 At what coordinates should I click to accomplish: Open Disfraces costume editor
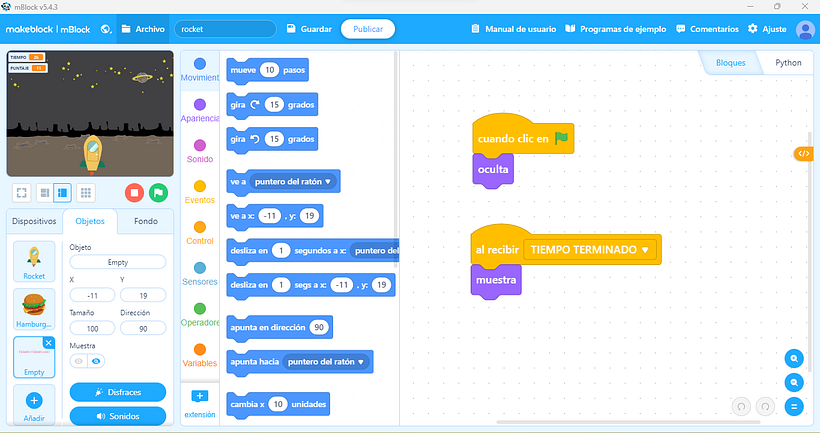118,392
